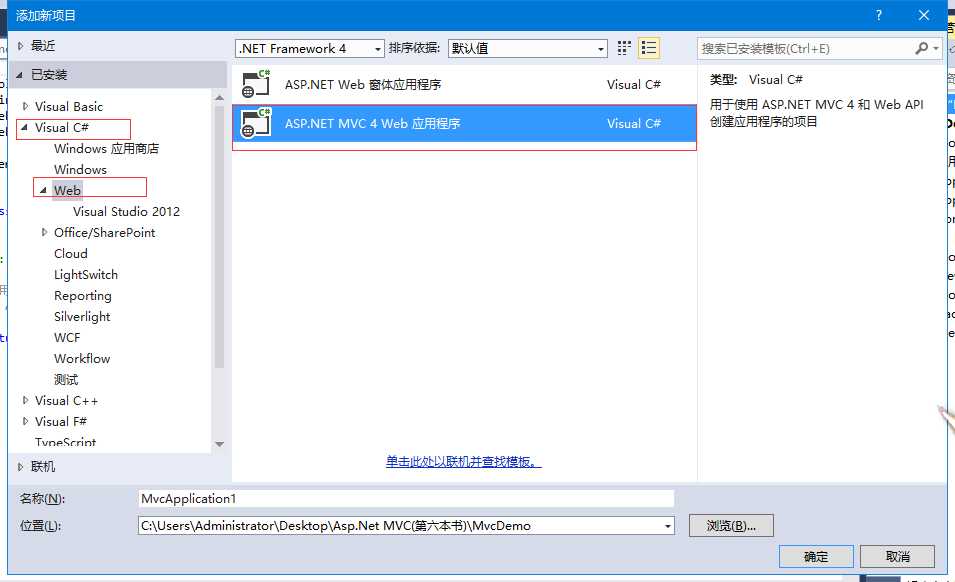Select the Visual C# tree item

62,128
